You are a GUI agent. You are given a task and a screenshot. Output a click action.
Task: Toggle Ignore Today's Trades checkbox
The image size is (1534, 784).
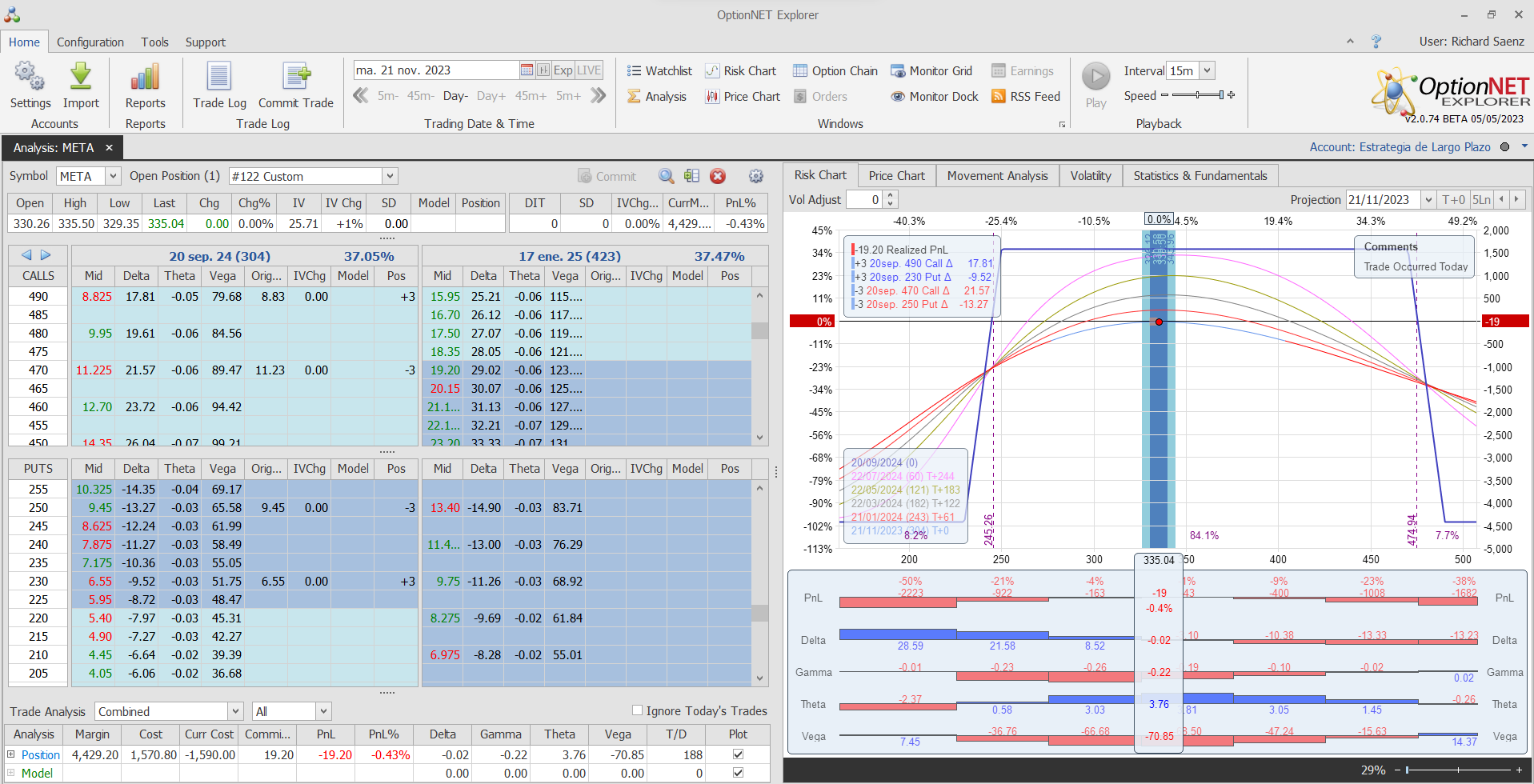coord(638,710)
